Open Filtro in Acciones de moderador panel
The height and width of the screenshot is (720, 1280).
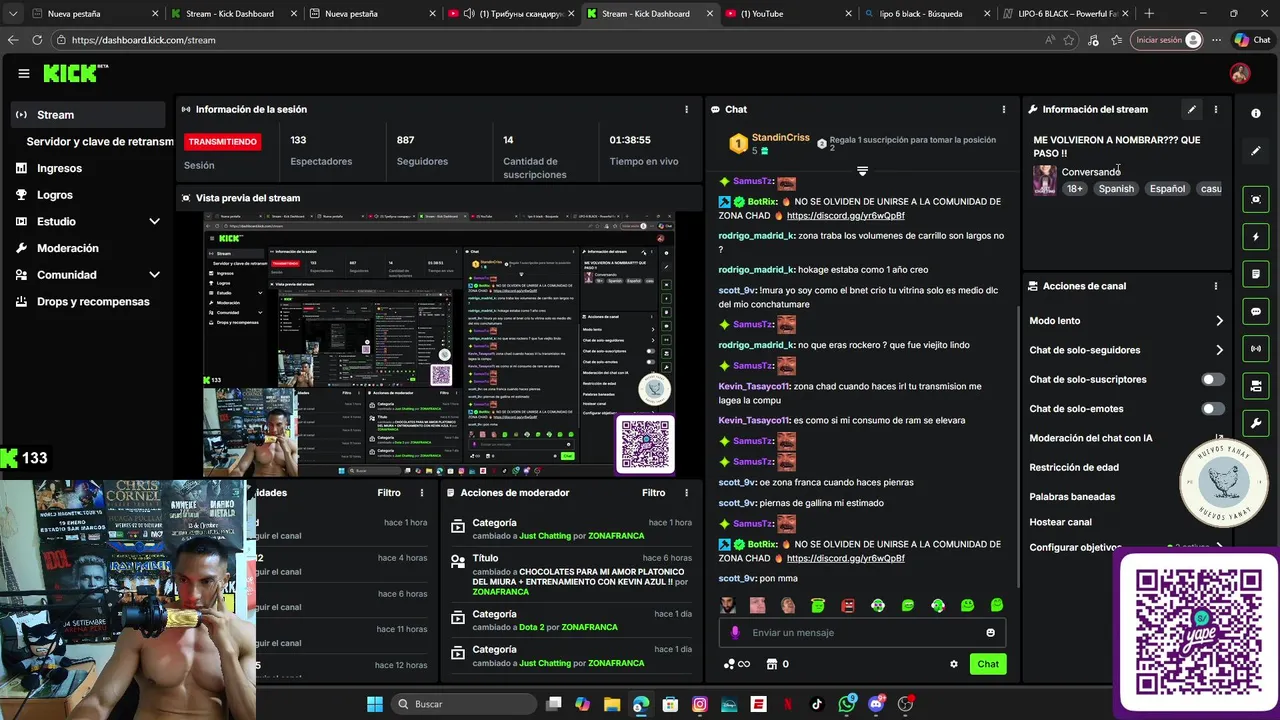[x=653, y=493]
